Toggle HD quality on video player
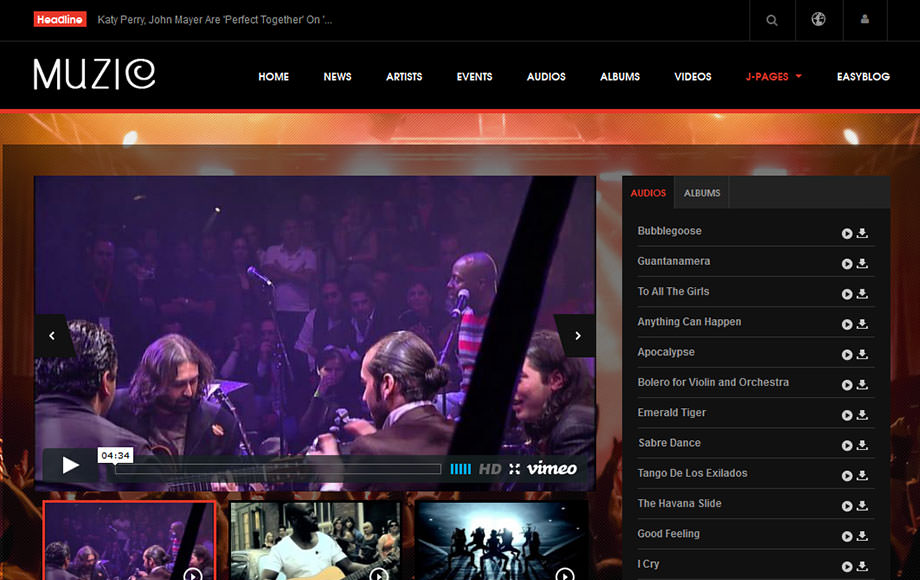920x580 pixels. coord(490,468)
